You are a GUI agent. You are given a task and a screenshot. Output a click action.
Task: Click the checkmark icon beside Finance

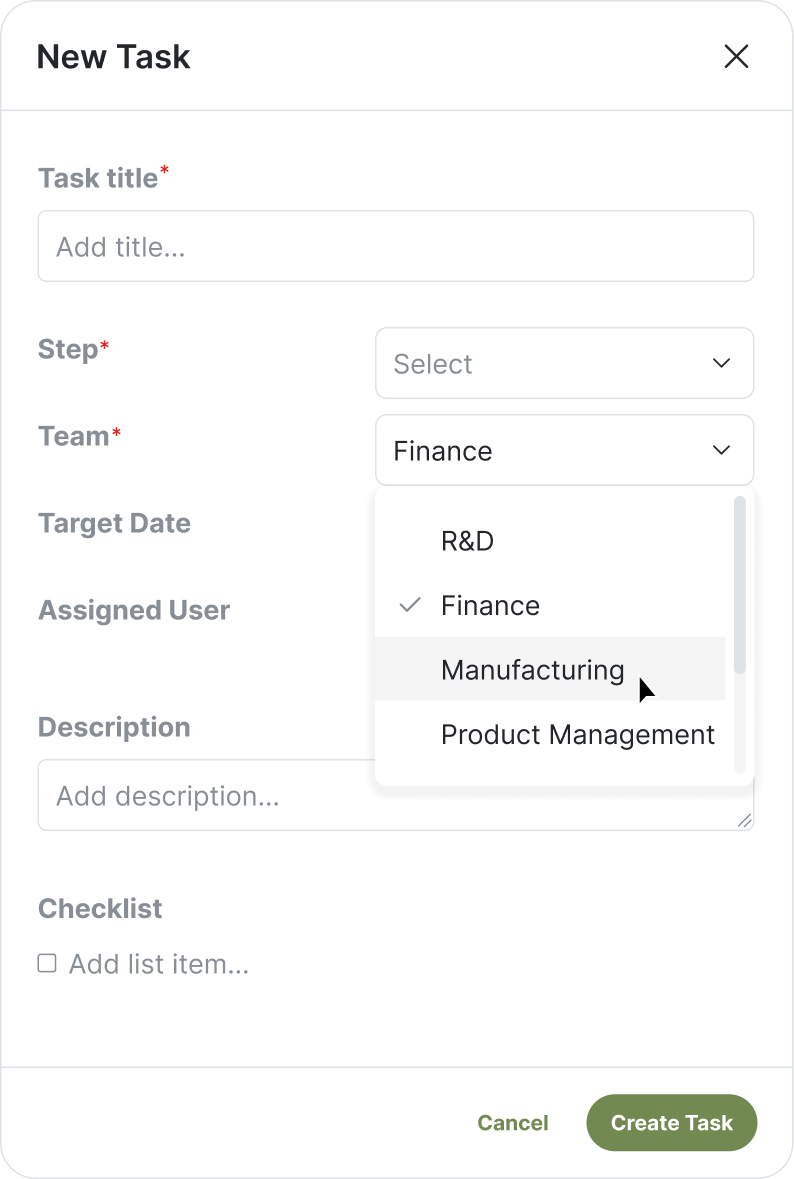point(410,605)
